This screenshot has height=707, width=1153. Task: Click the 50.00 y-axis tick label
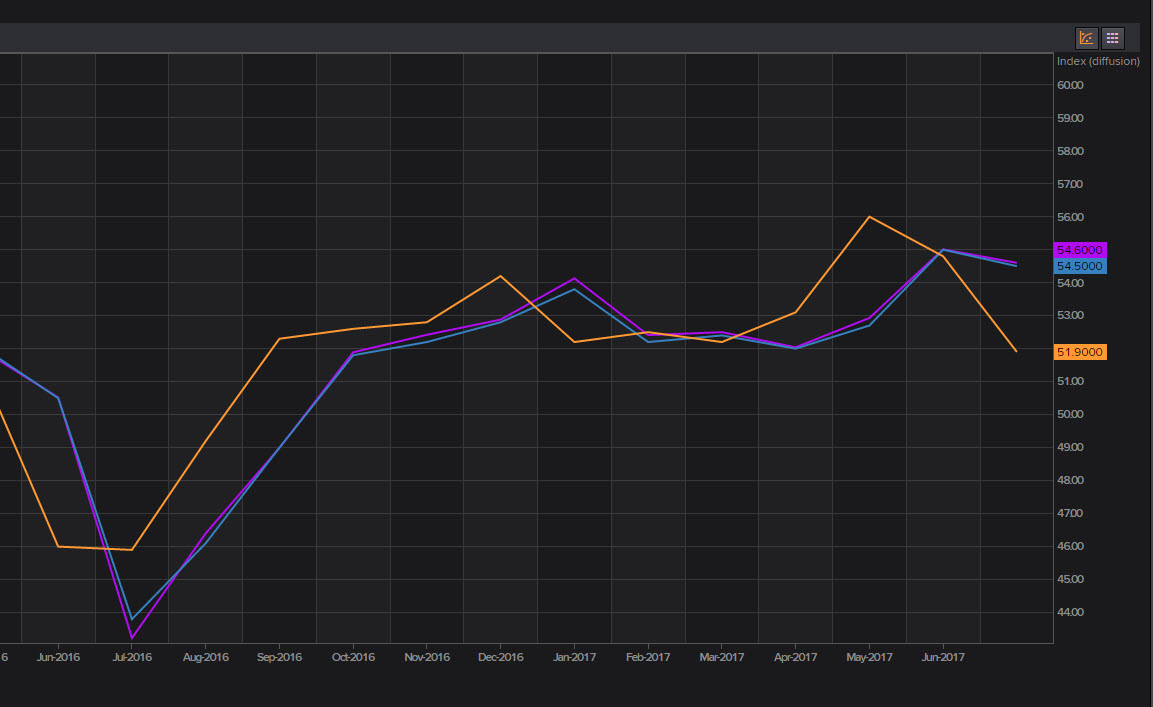1070,414
